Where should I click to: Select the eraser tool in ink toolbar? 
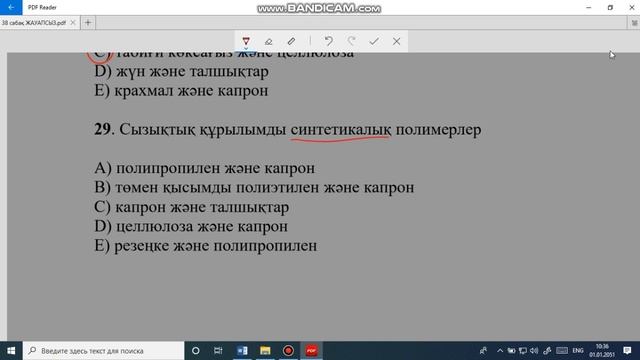pos(269,41)
